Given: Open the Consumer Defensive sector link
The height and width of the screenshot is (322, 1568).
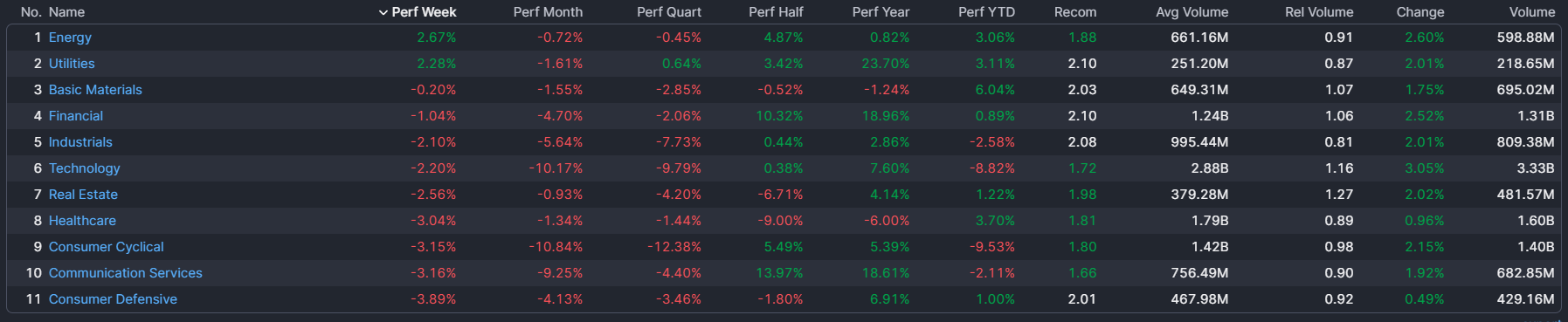Looking at the screenshot, I should (113, 299).
